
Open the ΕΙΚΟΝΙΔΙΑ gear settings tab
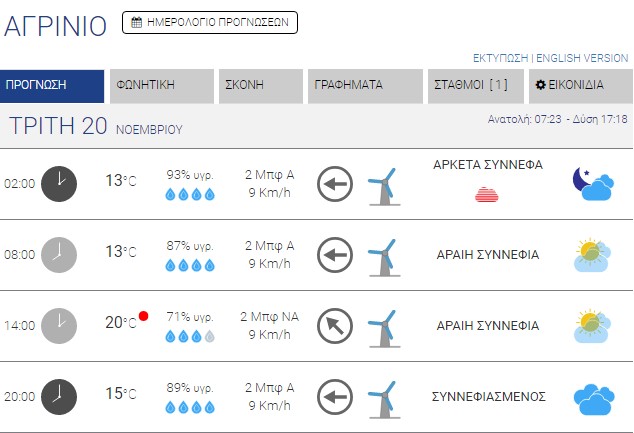[x=581, y=86]
